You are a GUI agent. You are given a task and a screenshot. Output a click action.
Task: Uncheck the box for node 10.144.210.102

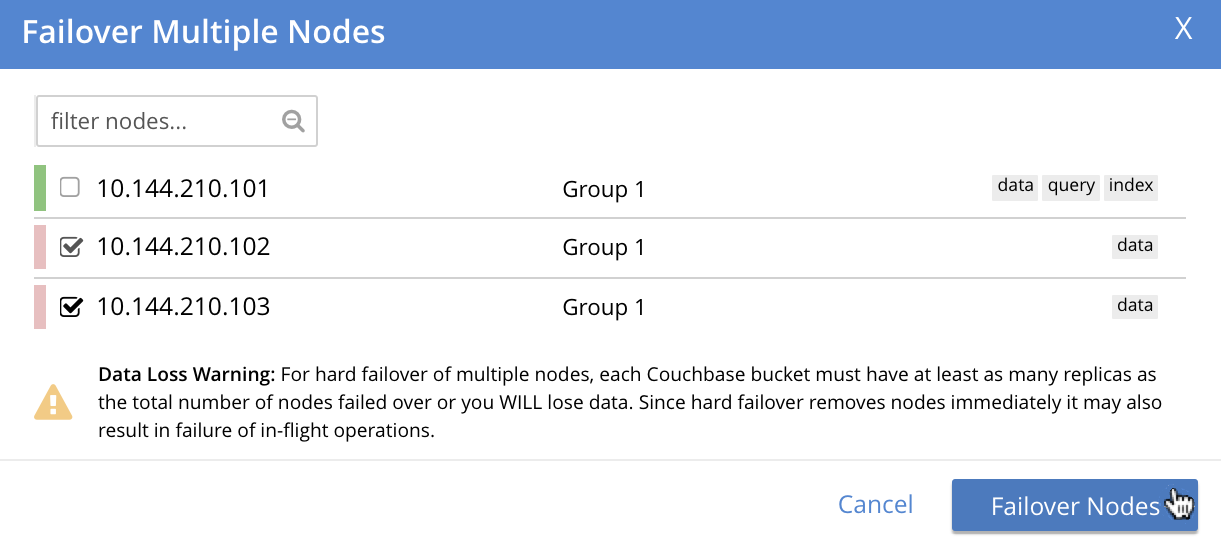point(70,247)
